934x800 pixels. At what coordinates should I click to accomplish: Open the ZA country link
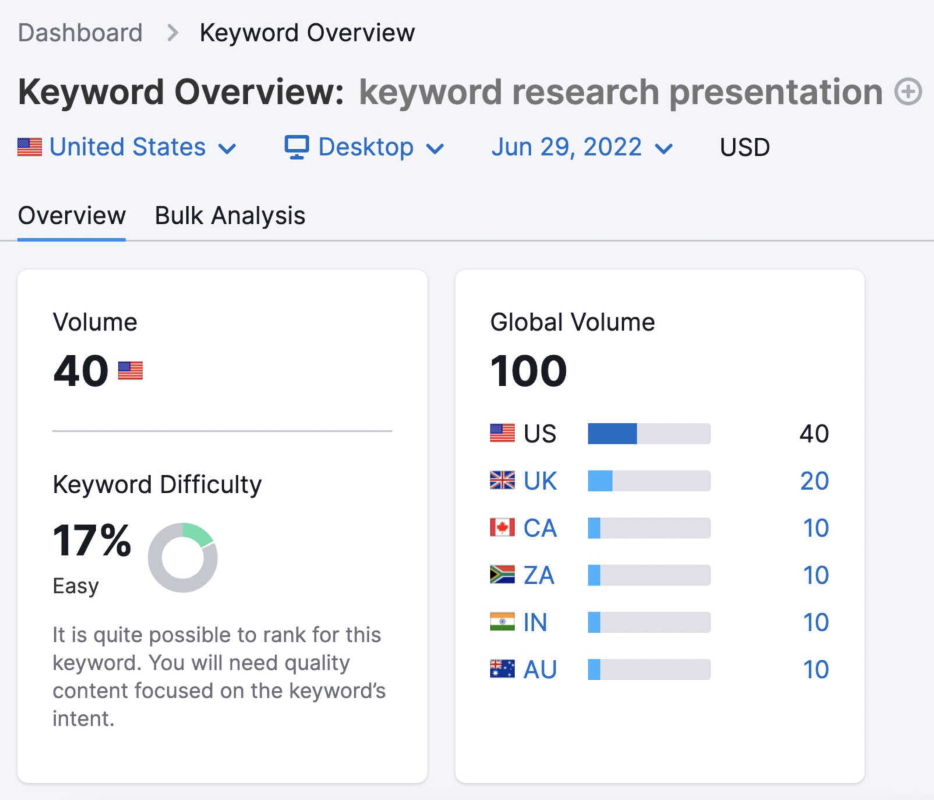[539, 575]
